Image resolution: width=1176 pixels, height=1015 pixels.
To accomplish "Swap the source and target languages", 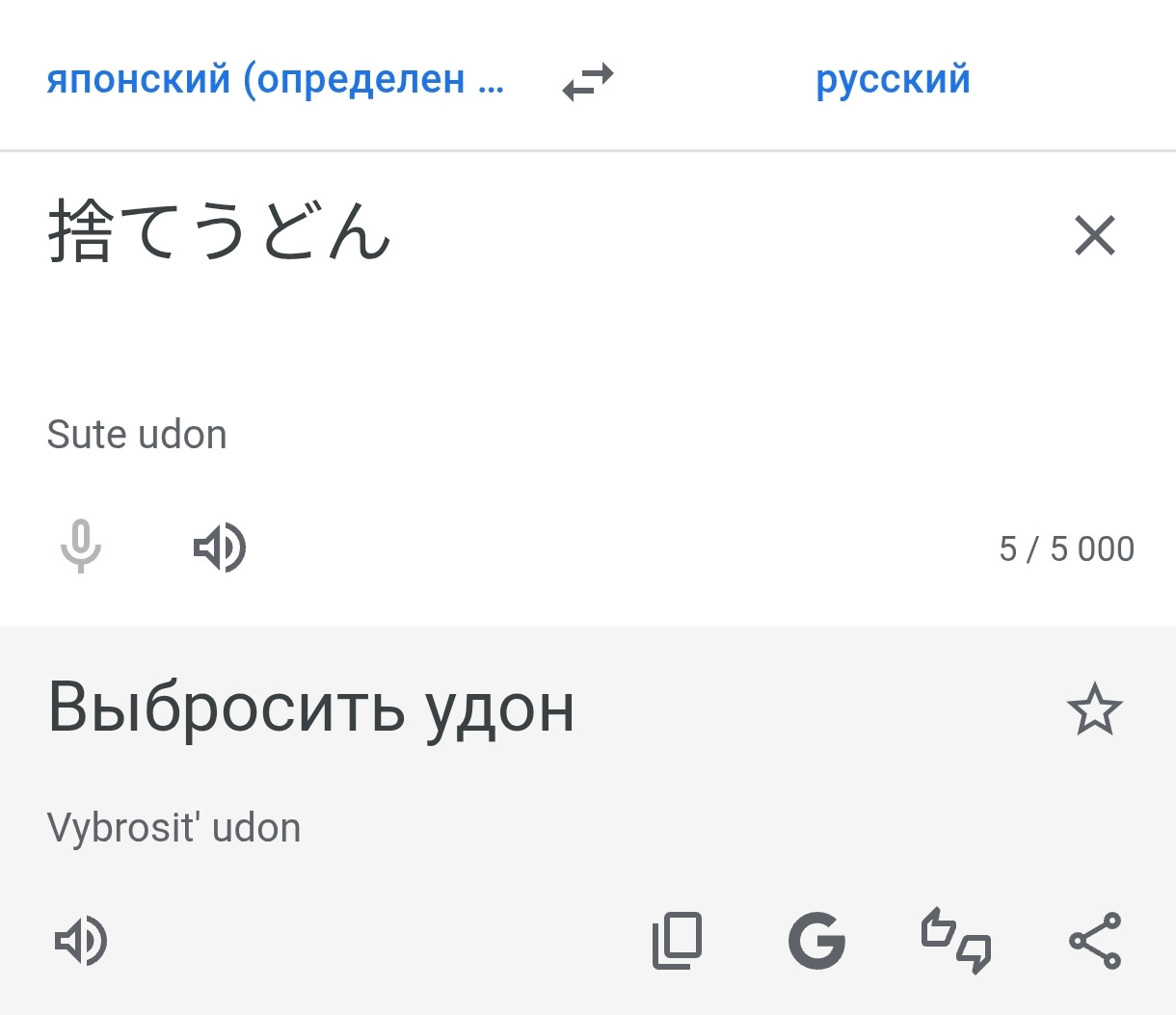I will coord(588,82).
